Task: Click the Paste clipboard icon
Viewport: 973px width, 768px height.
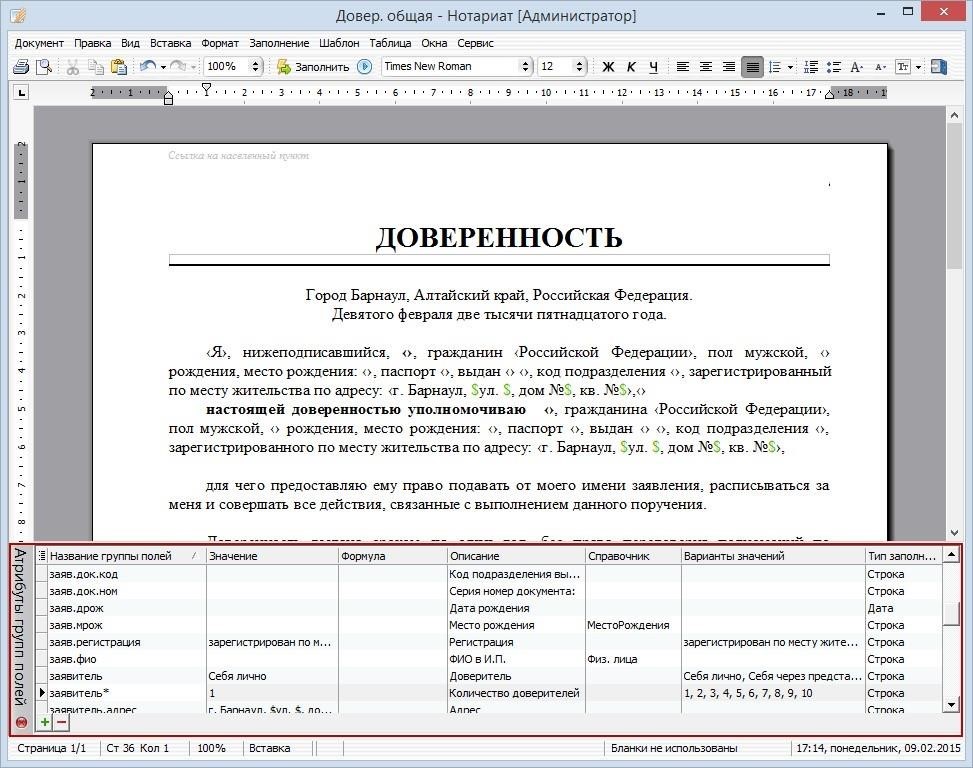Action: (118, 66)
